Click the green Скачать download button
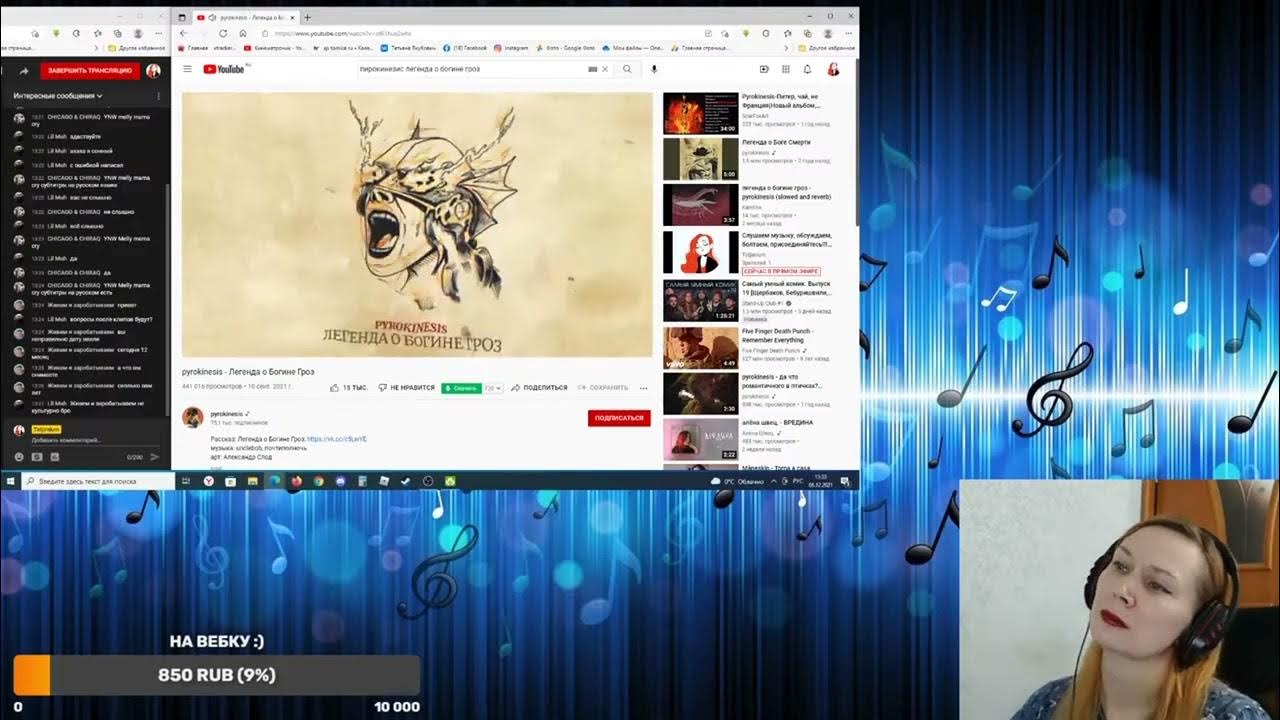The image size is (1280, 720). coord(461,387)
